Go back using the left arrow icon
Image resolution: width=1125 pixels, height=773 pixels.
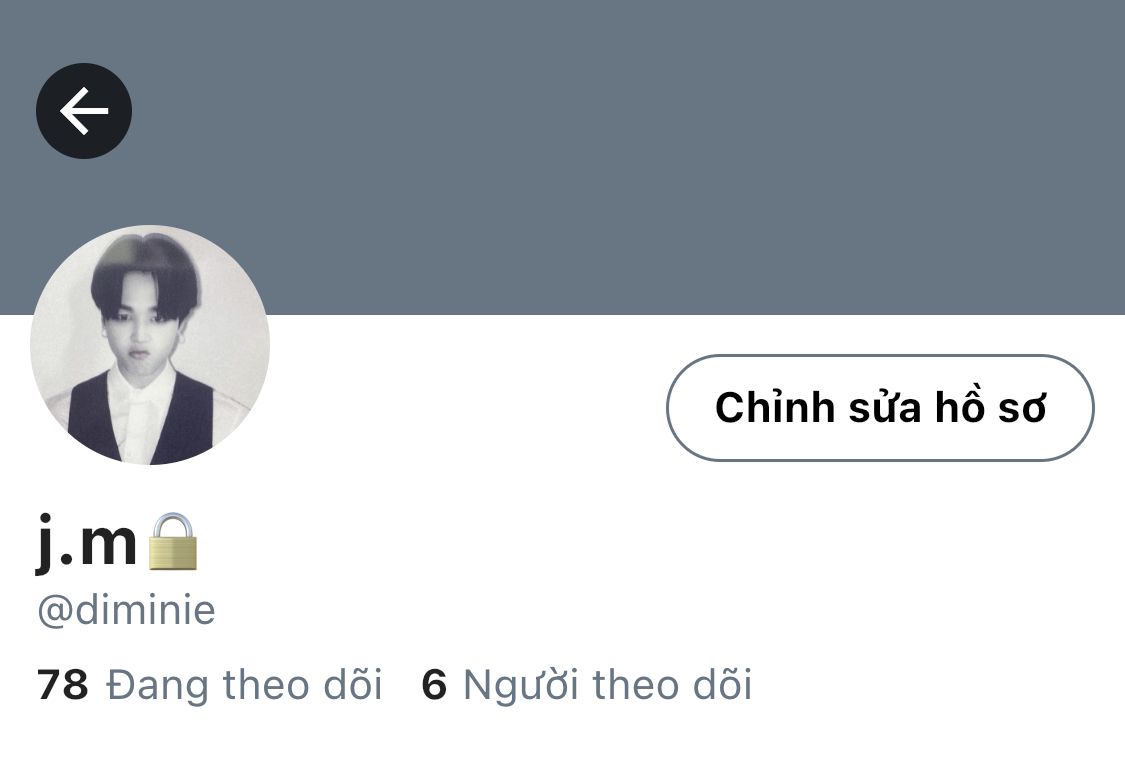pos(84,111)
